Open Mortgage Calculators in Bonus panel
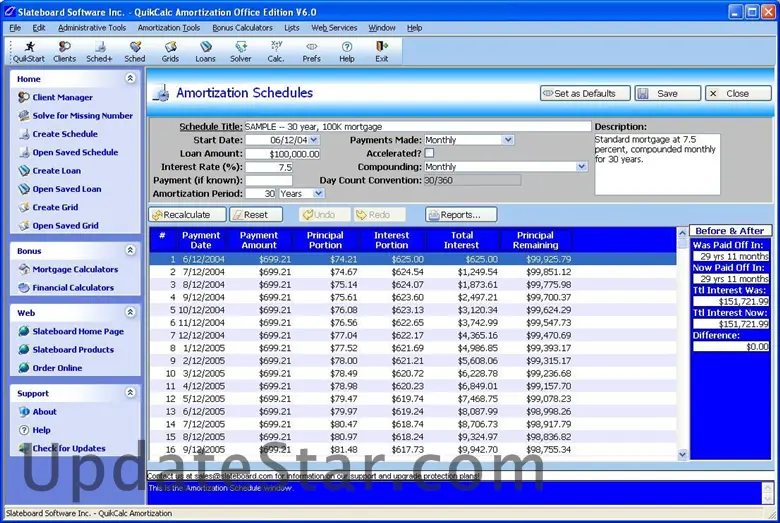 [69, 269]
